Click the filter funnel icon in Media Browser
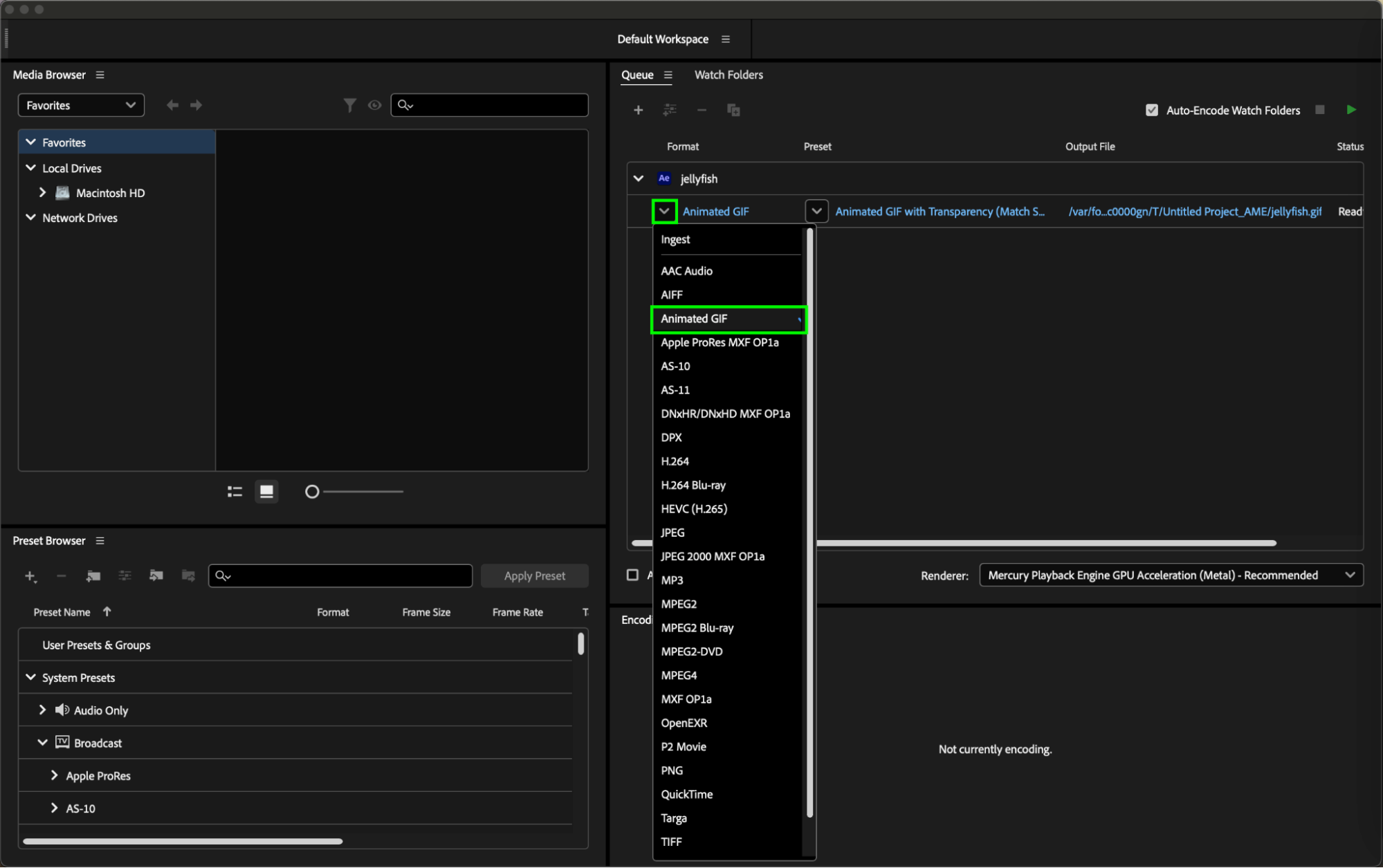The image size is (1383, 868). point(349,105)
